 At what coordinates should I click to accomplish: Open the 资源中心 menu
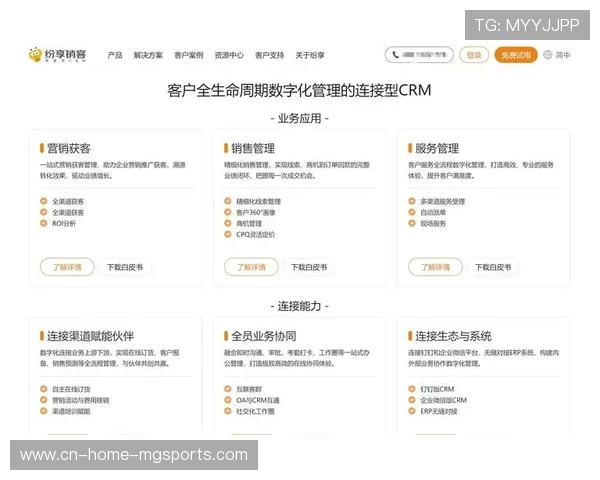229,55
